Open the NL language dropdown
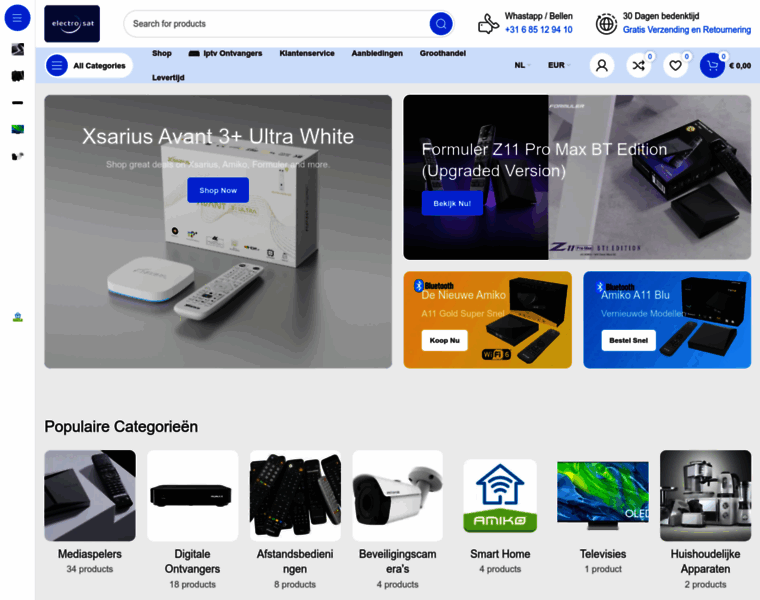The width and height of the screenshot is (760, 600). click(x=522, y=65)
